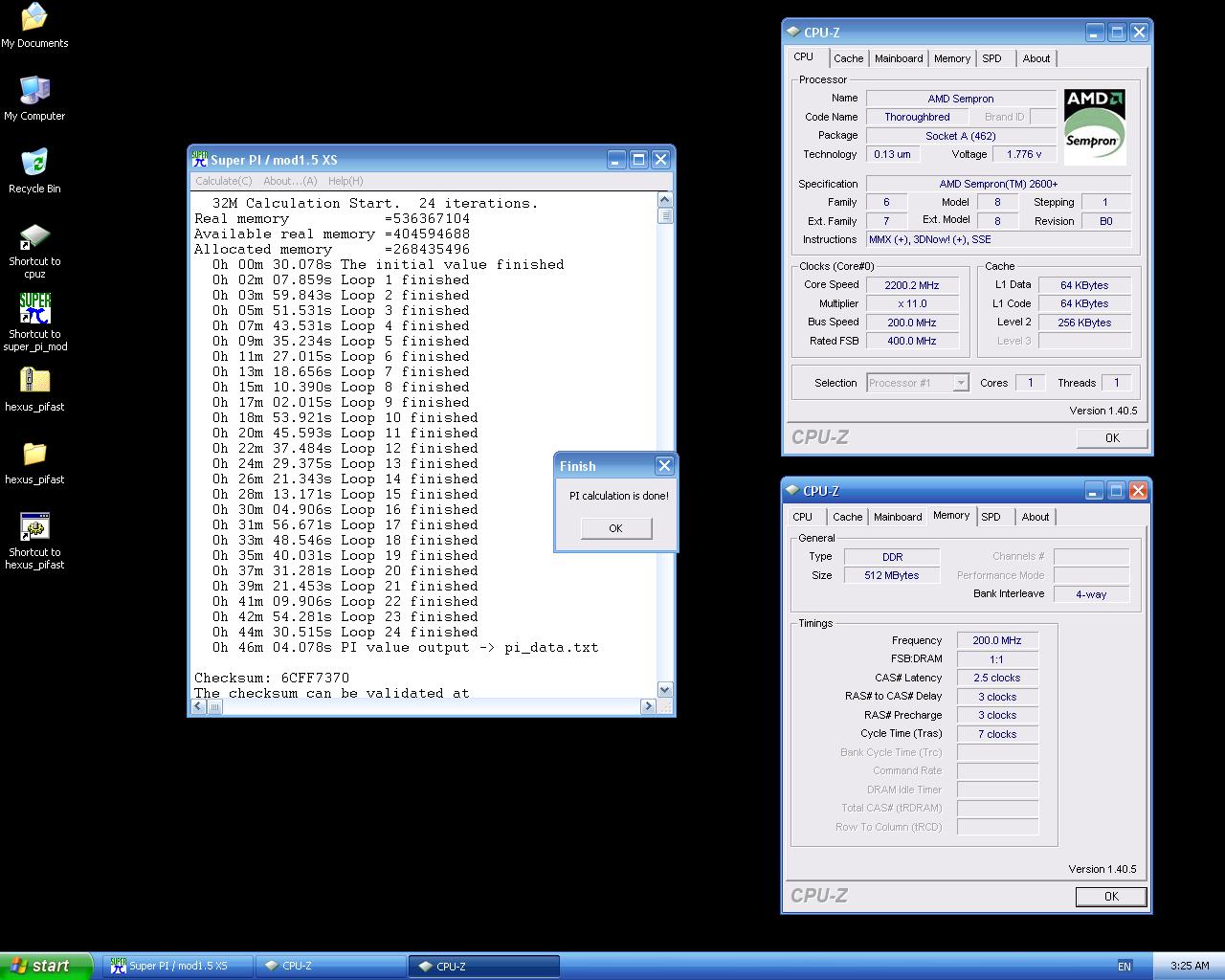Click Super PI horizontal scrollbar right arrow
The image size is (1225, 980).
(x=648, y=706)
